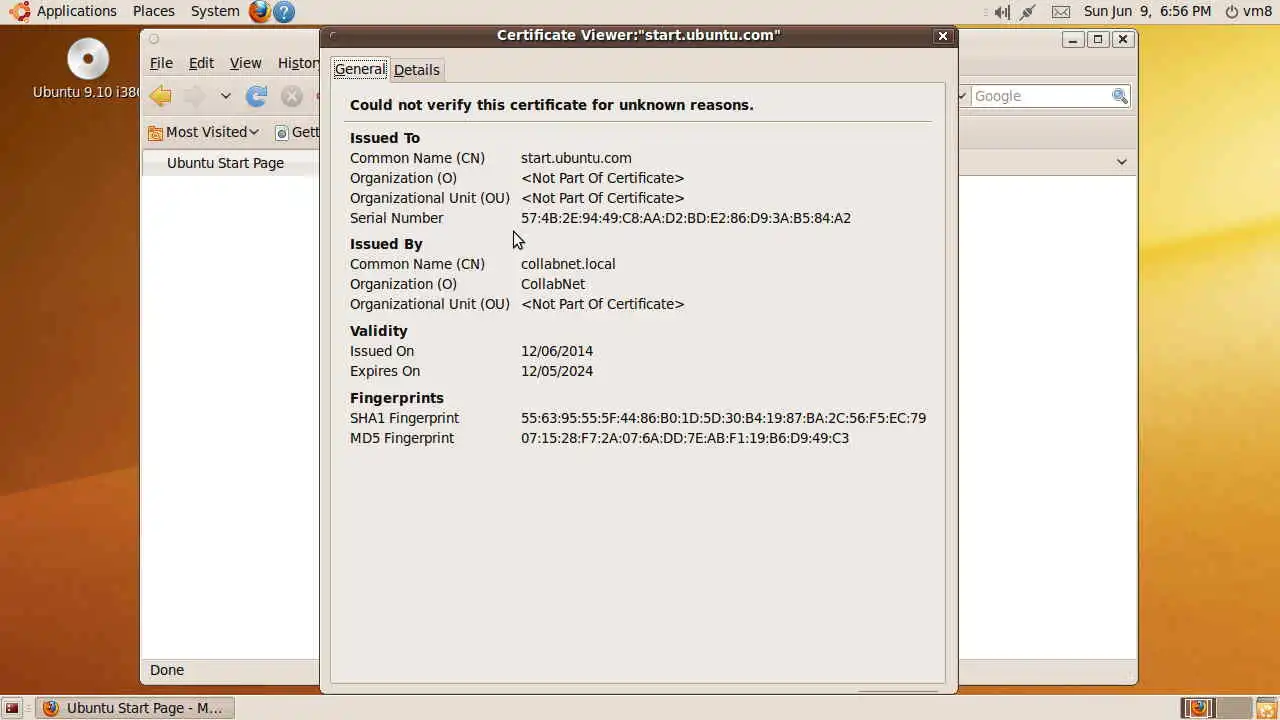The height and width of the screenshot is (720, 1280).
Task: Open the list all tabs dropdown arrow
Action: (1122, 162)
